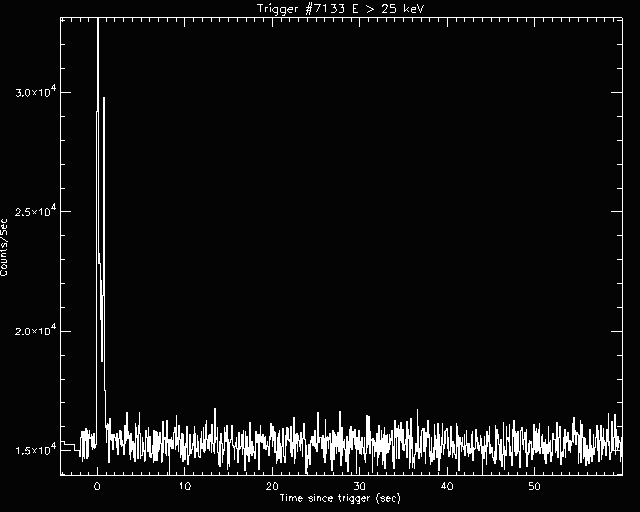
Task: Click the plot title 'Trigger #7133 E > 25 keV'
Action: coord(340,9)
